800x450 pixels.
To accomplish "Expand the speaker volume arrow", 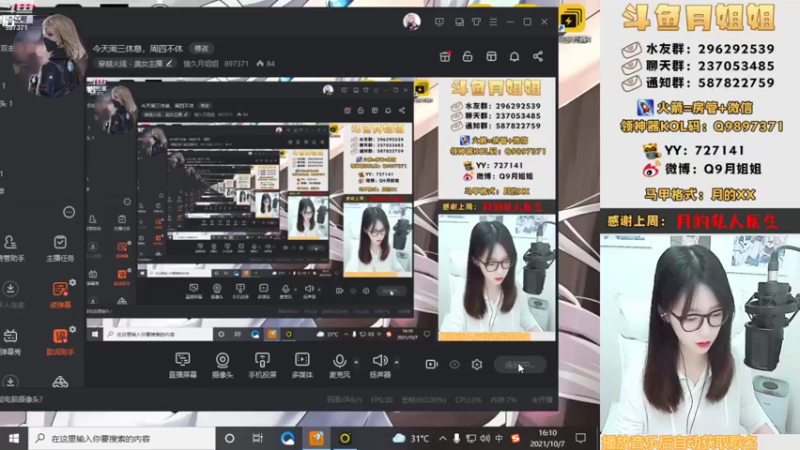I will click(396, 362).
